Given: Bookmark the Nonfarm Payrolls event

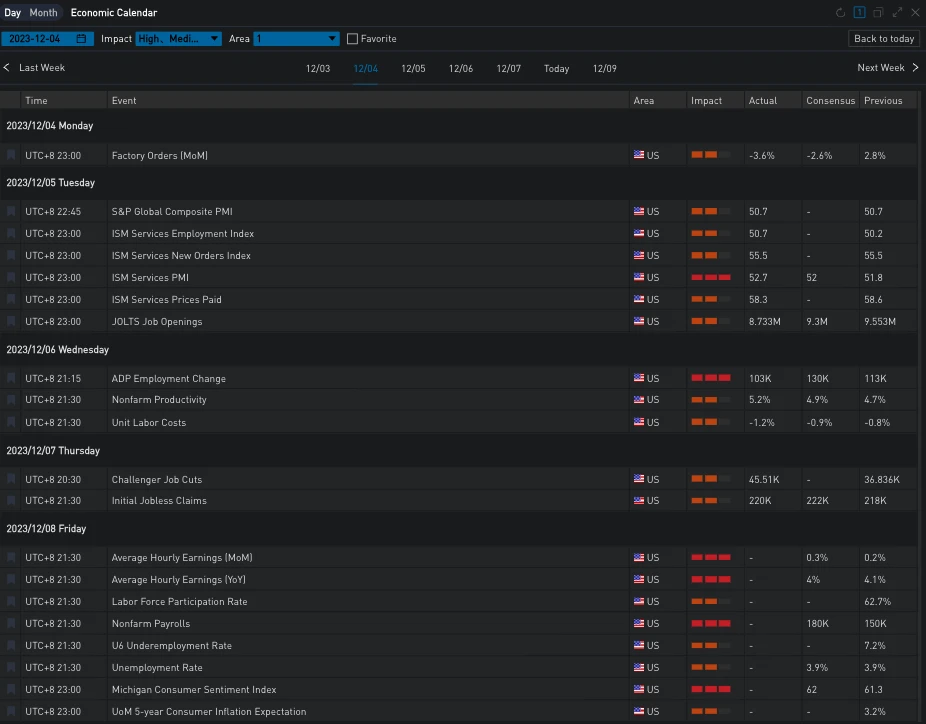Looking at the screenshot, I should [12, 624].
